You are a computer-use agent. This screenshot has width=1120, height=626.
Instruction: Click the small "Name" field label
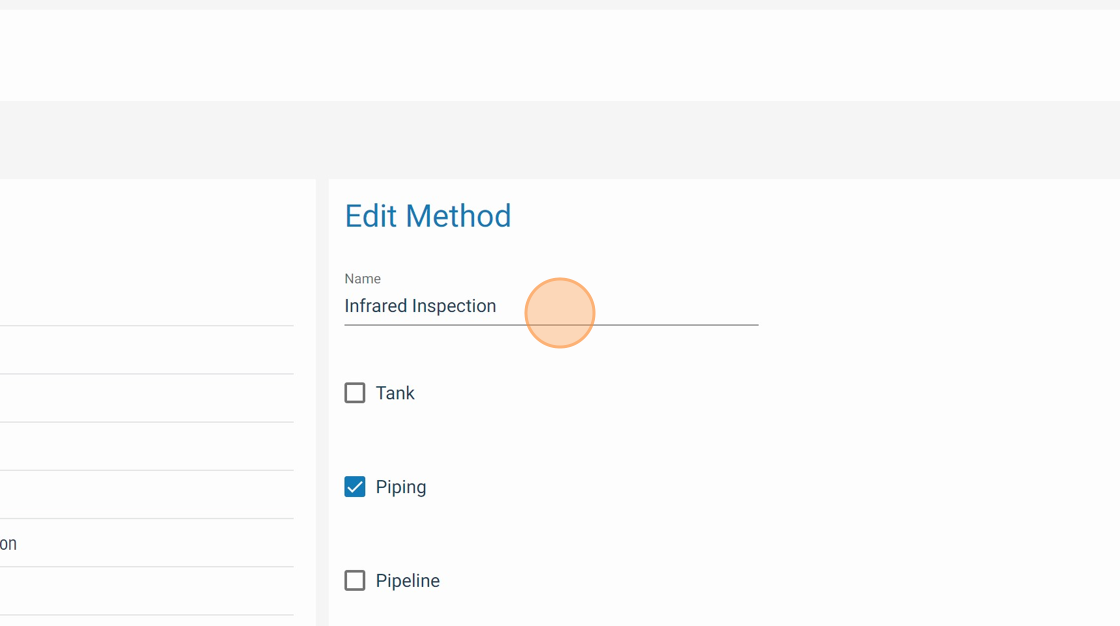[362, 279]
